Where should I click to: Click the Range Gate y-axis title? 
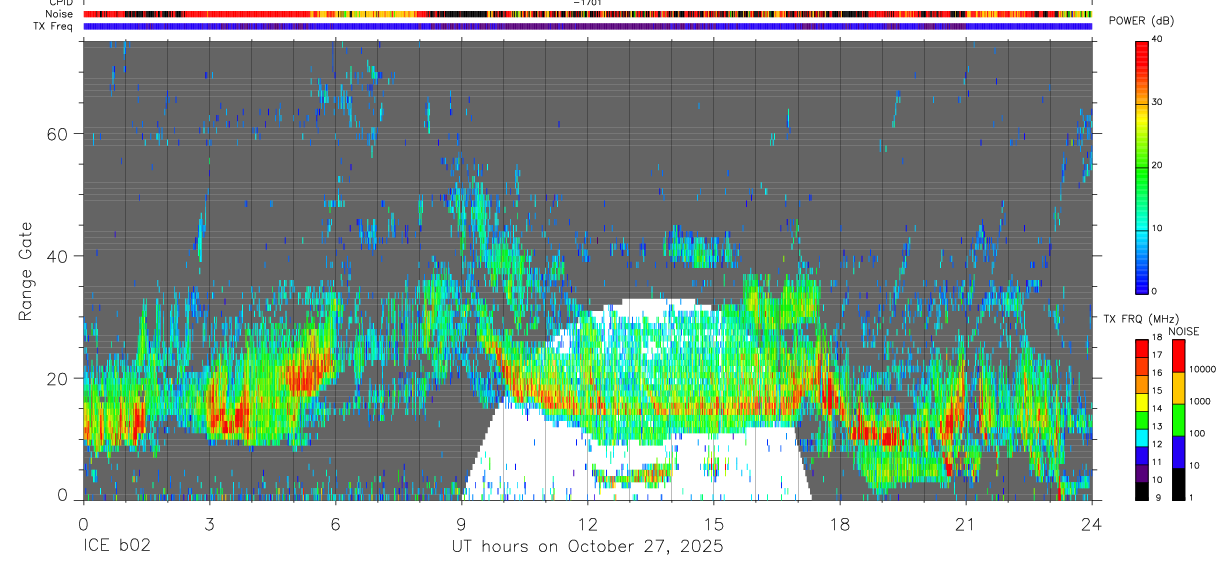(x=25, y=271)
